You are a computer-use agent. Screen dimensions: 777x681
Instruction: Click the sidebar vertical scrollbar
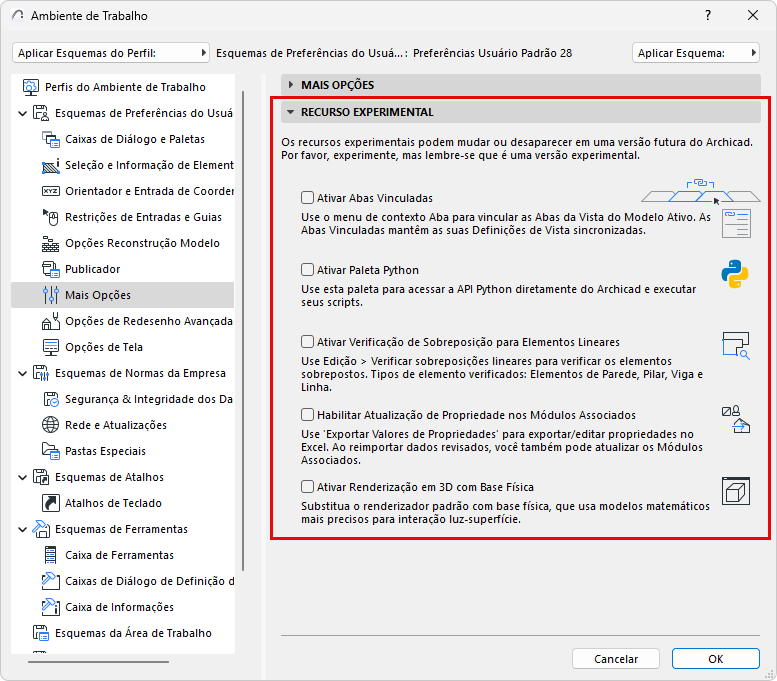243,330
